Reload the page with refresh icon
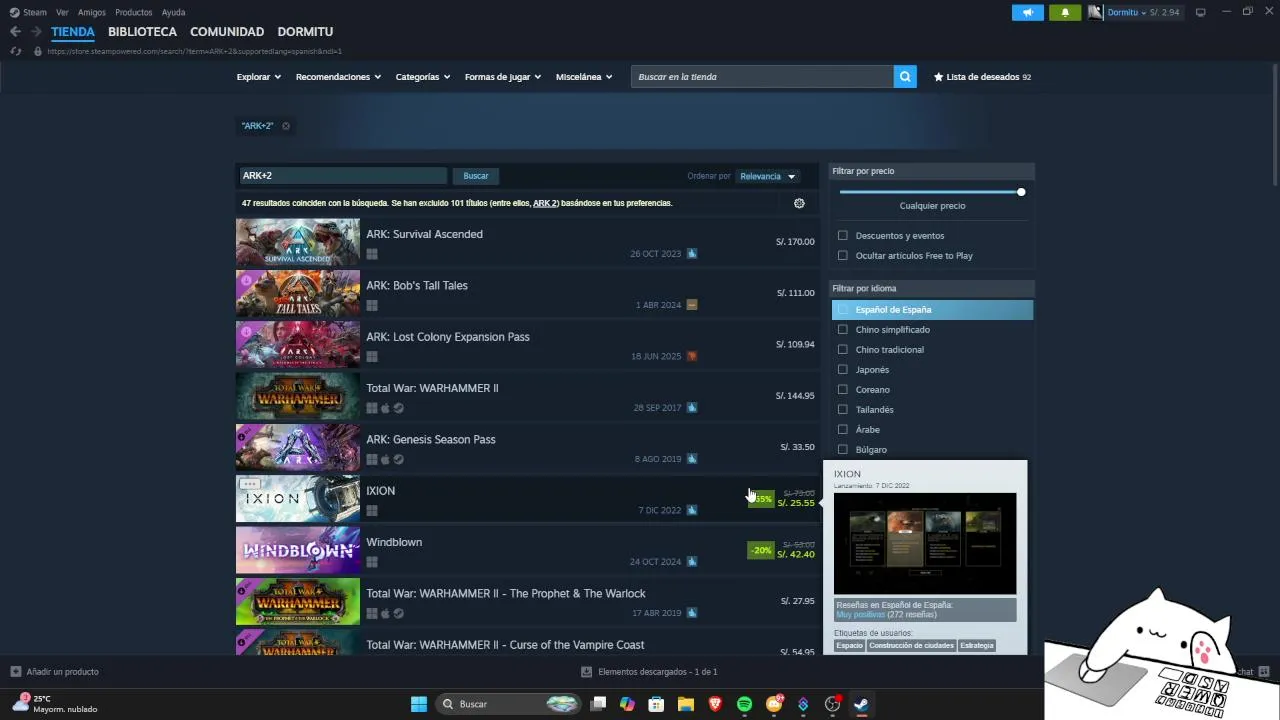1280x720 pixels. point(15,51)
